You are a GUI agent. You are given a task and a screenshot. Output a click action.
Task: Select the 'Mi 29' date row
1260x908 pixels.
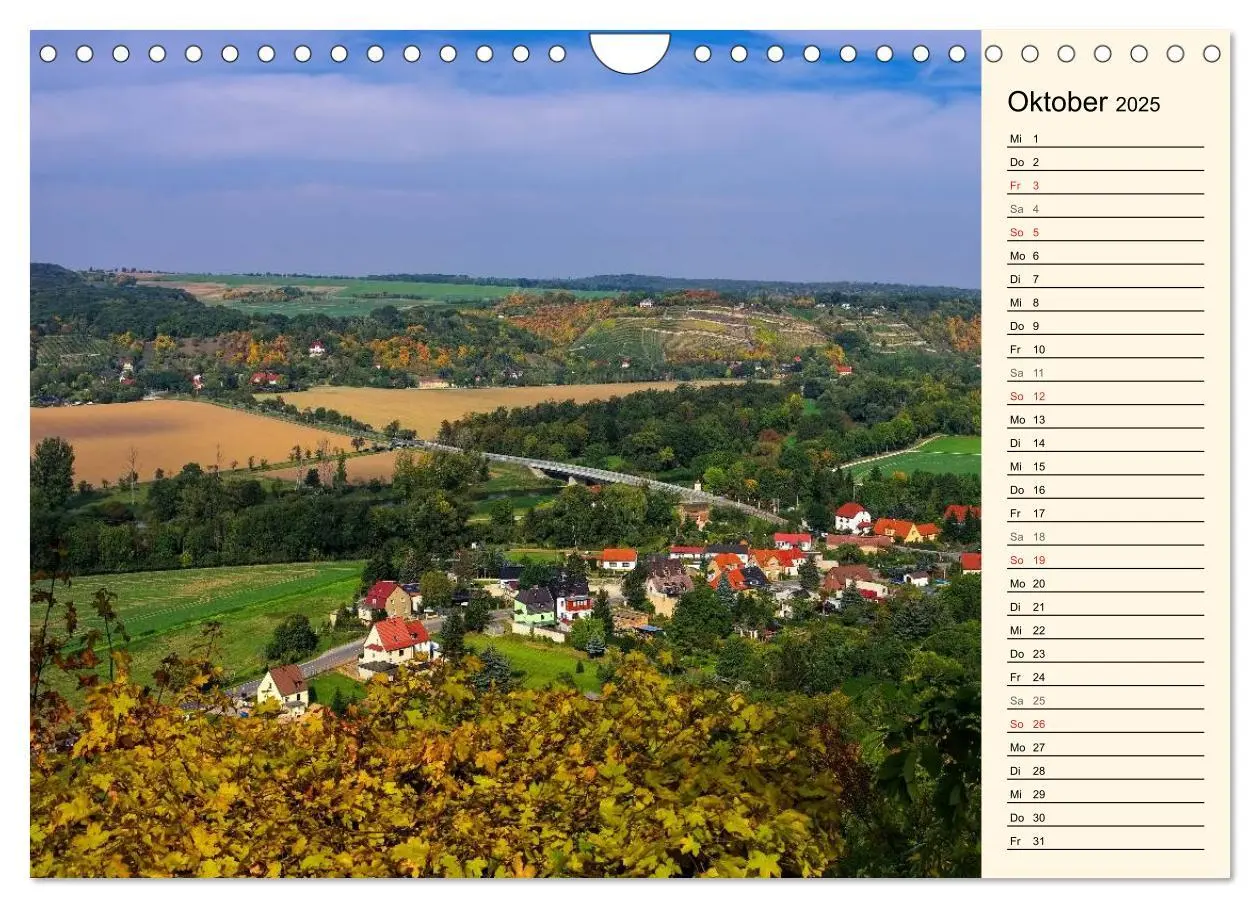(x=1105, y=793)
